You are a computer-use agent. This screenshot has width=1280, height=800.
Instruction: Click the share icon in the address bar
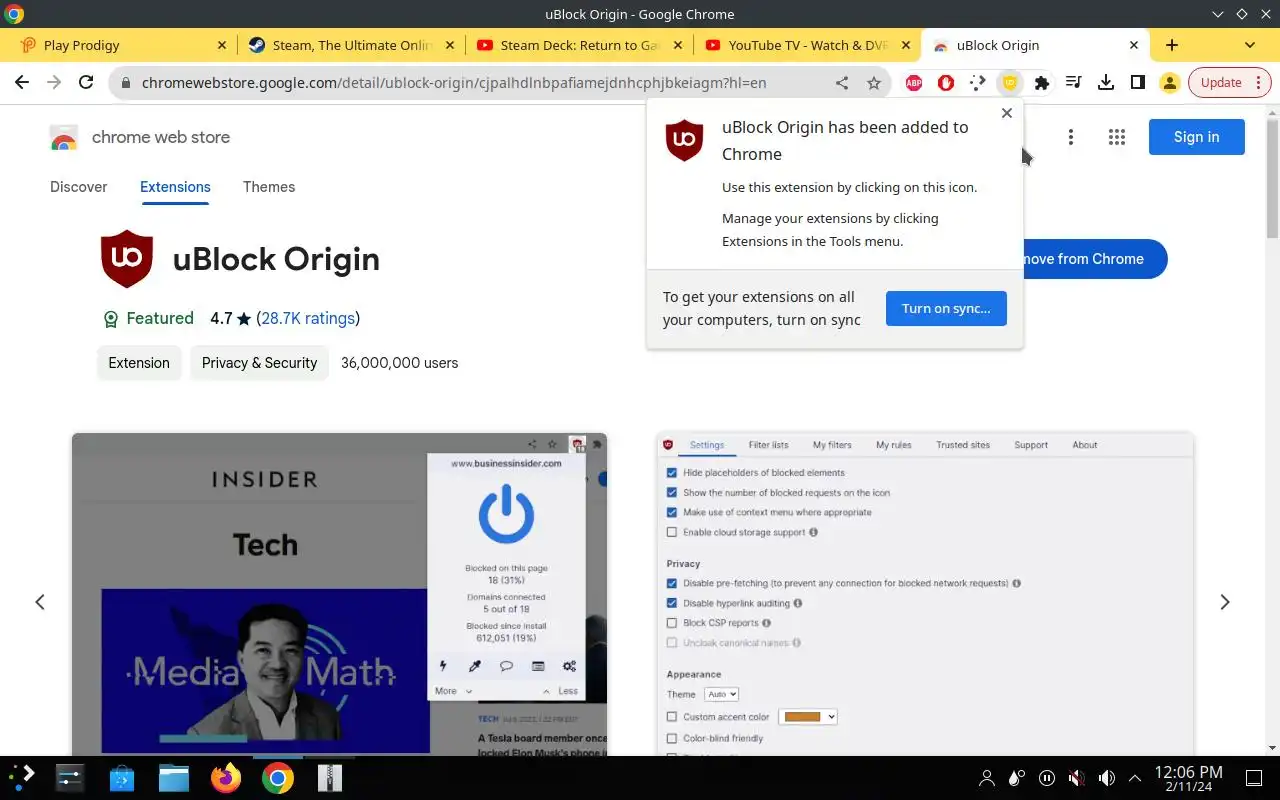tap(842, 83)
